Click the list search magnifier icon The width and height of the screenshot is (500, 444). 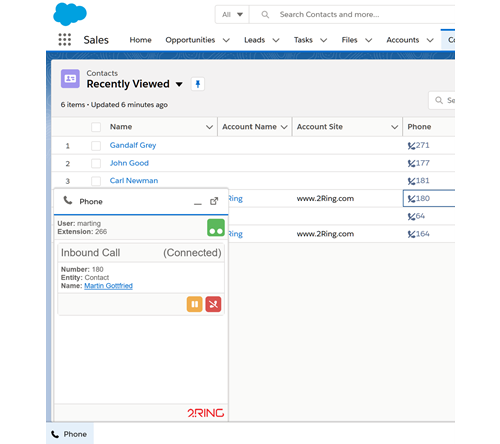coord(439,100)
